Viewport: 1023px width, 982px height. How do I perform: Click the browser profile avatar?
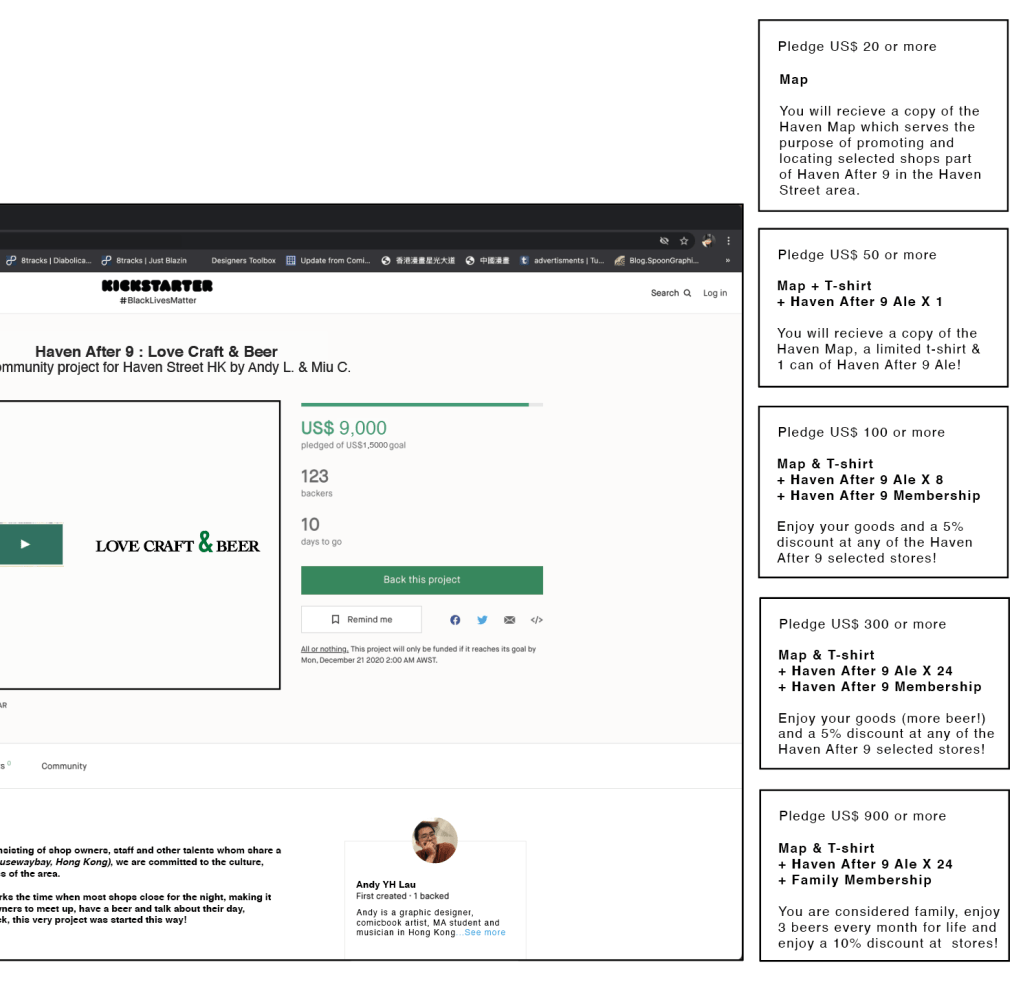pyautogui.click(x=707, y=241)
